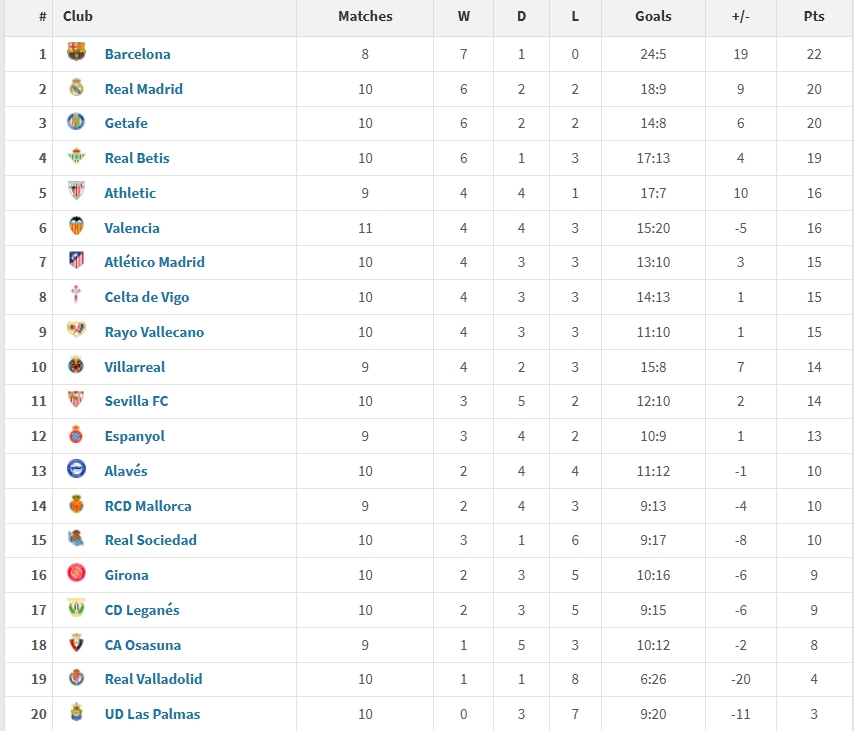Viewport: 854px width, 731px height.
Task: Click the Villarreal crest icon
Action: click(76, 366)
